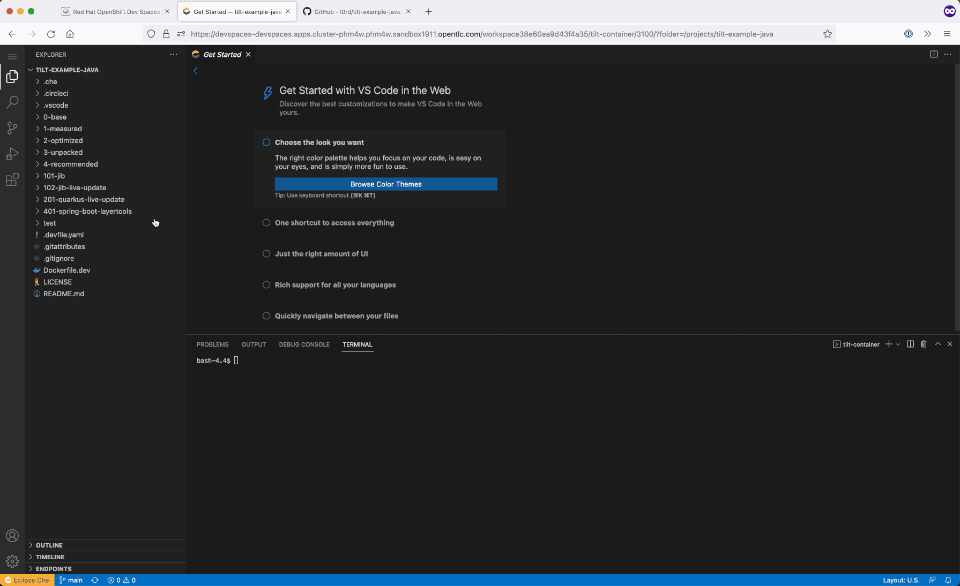Viewport: 960px width, 586px height.
Task: Go back with the Get Started chevron
Action: [195, 70]
